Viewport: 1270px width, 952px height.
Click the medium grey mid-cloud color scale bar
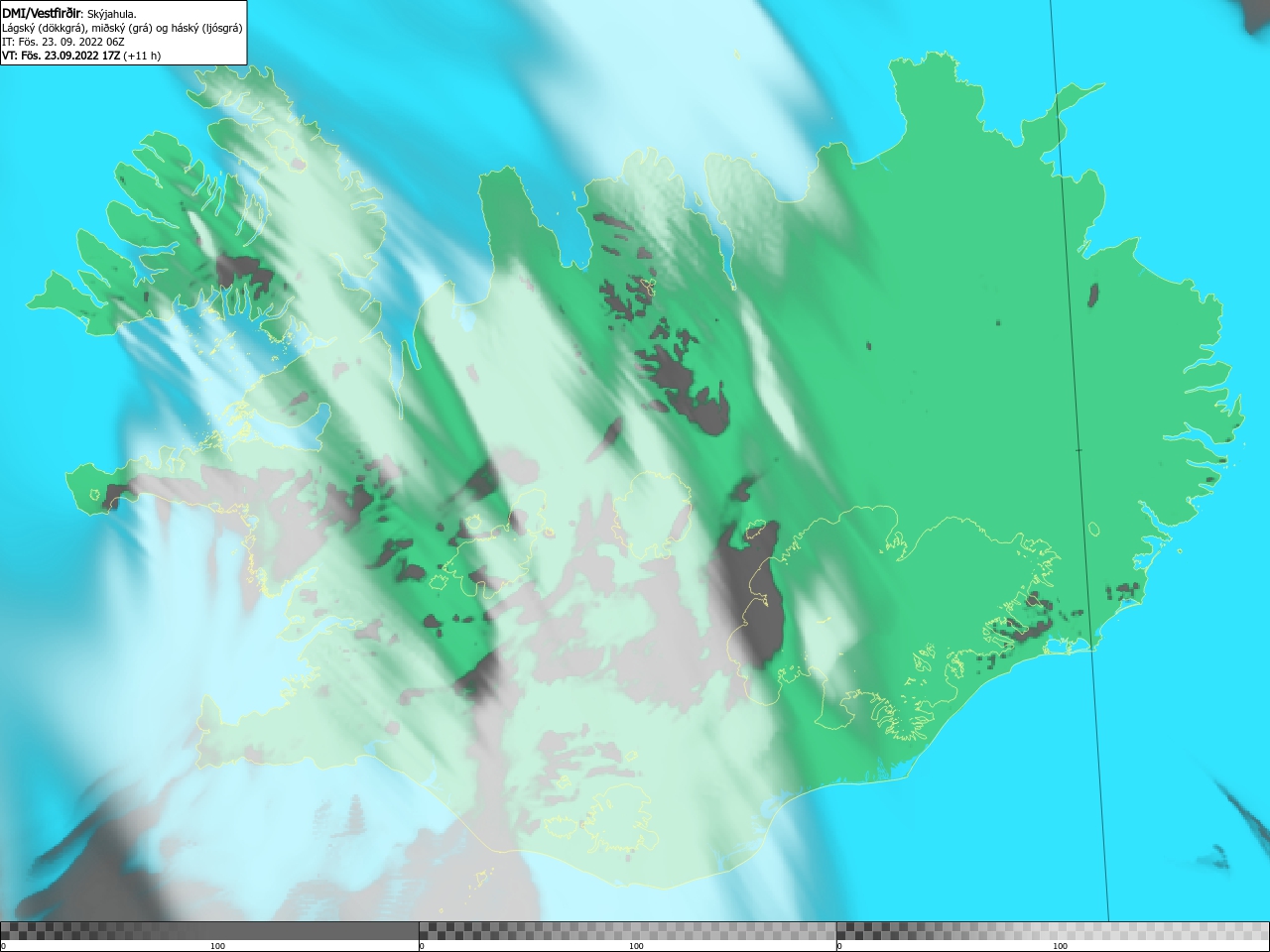[627, 930]
